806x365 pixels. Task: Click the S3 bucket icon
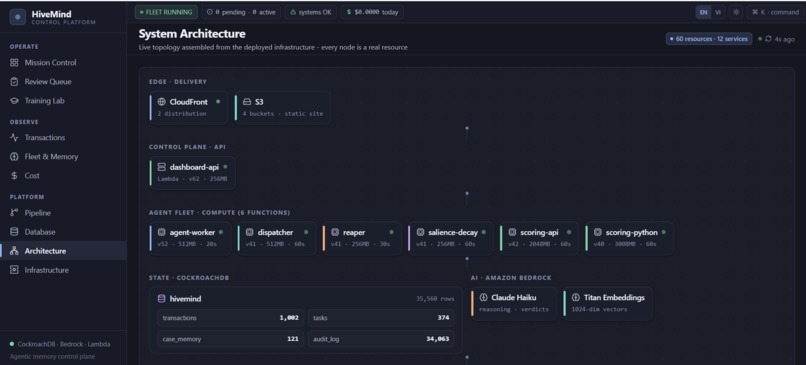click(x=247, y=102)
